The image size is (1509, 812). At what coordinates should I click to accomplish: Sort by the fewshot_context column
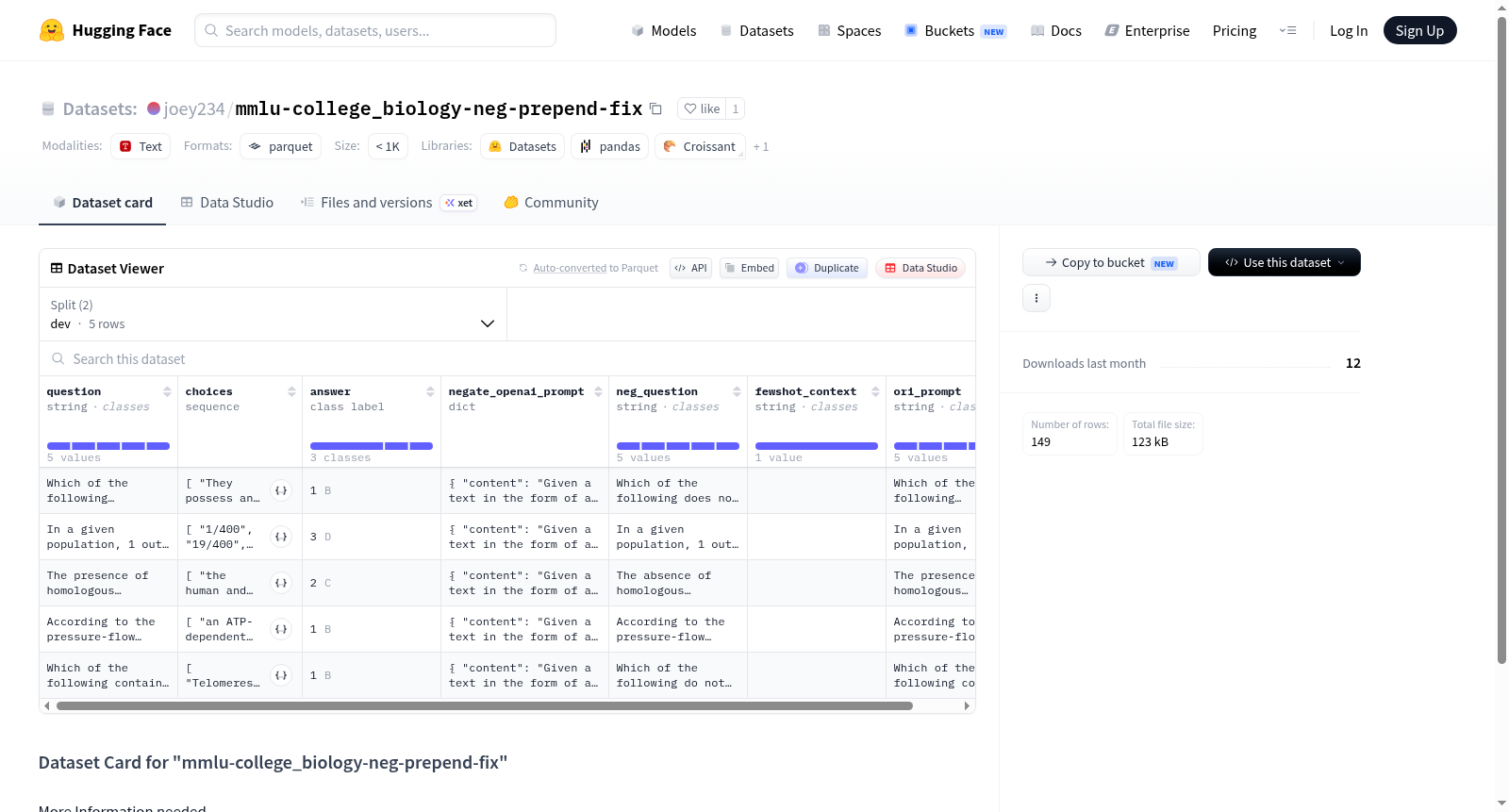pyautogui.click(x=875, y=391)
